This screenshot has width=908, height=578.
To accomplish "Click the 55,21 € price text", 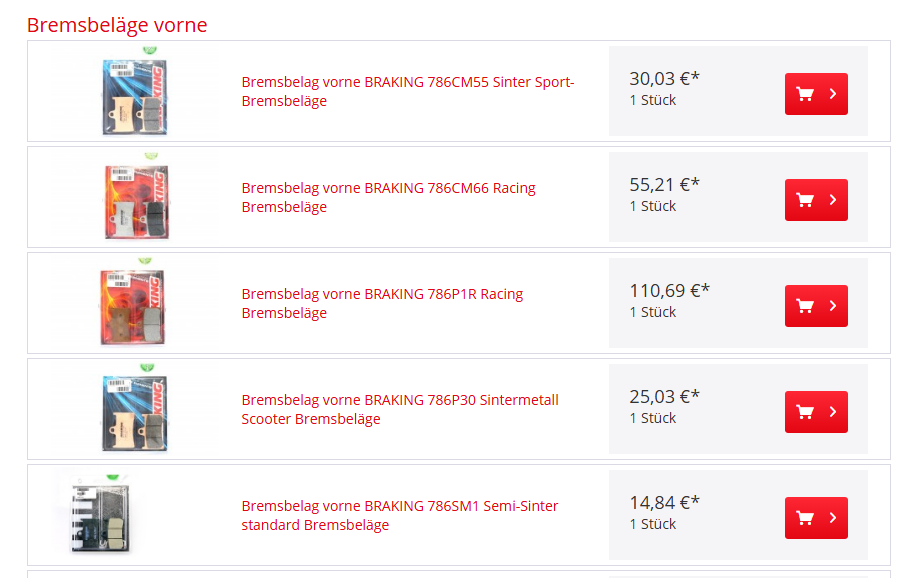I will (664, 184).
